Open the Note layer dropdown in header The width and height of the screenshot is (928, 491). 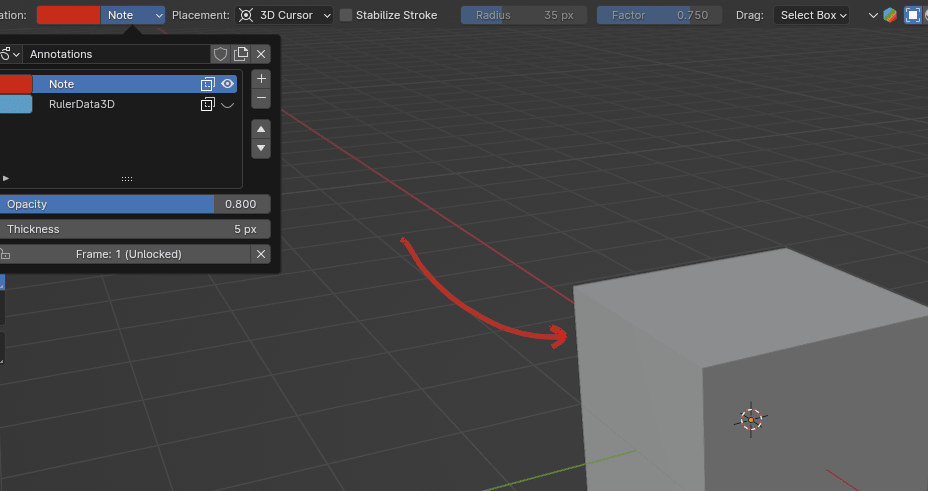[133, 15]
